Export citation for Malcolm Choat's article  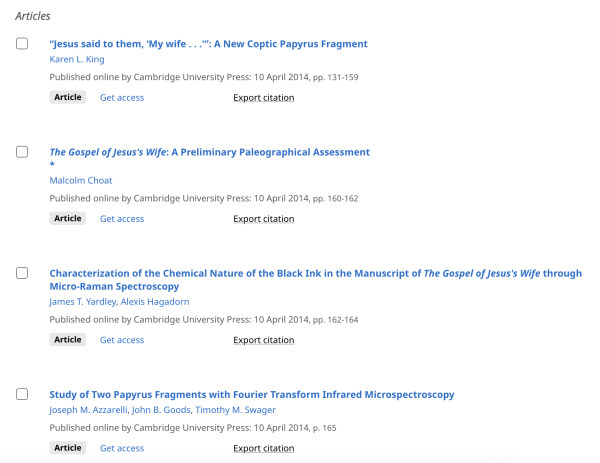pos(263,219)
